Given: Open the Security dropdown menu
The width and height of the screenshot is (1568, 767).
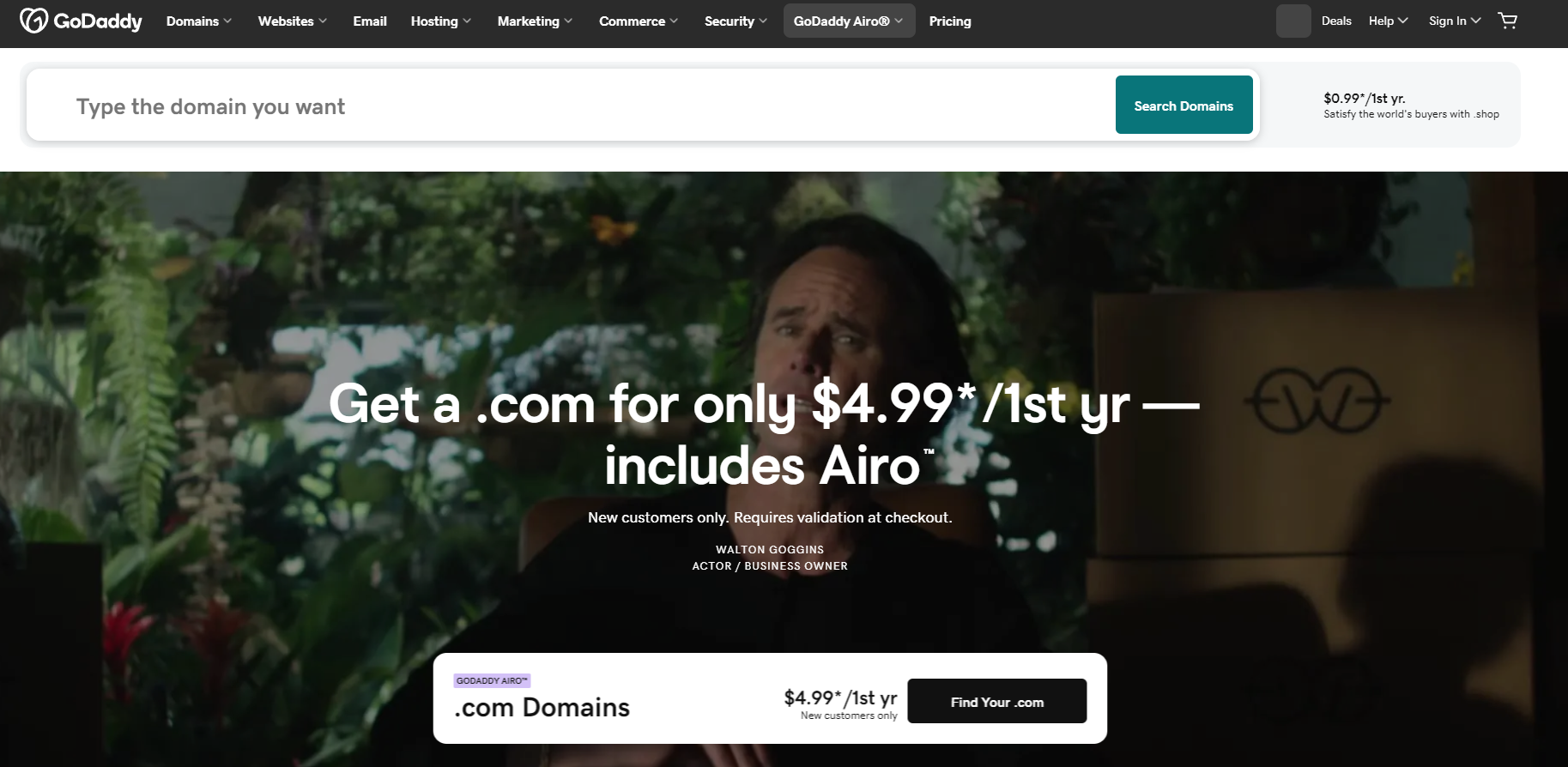Looking at the screenshot, I should click(736, 21).
